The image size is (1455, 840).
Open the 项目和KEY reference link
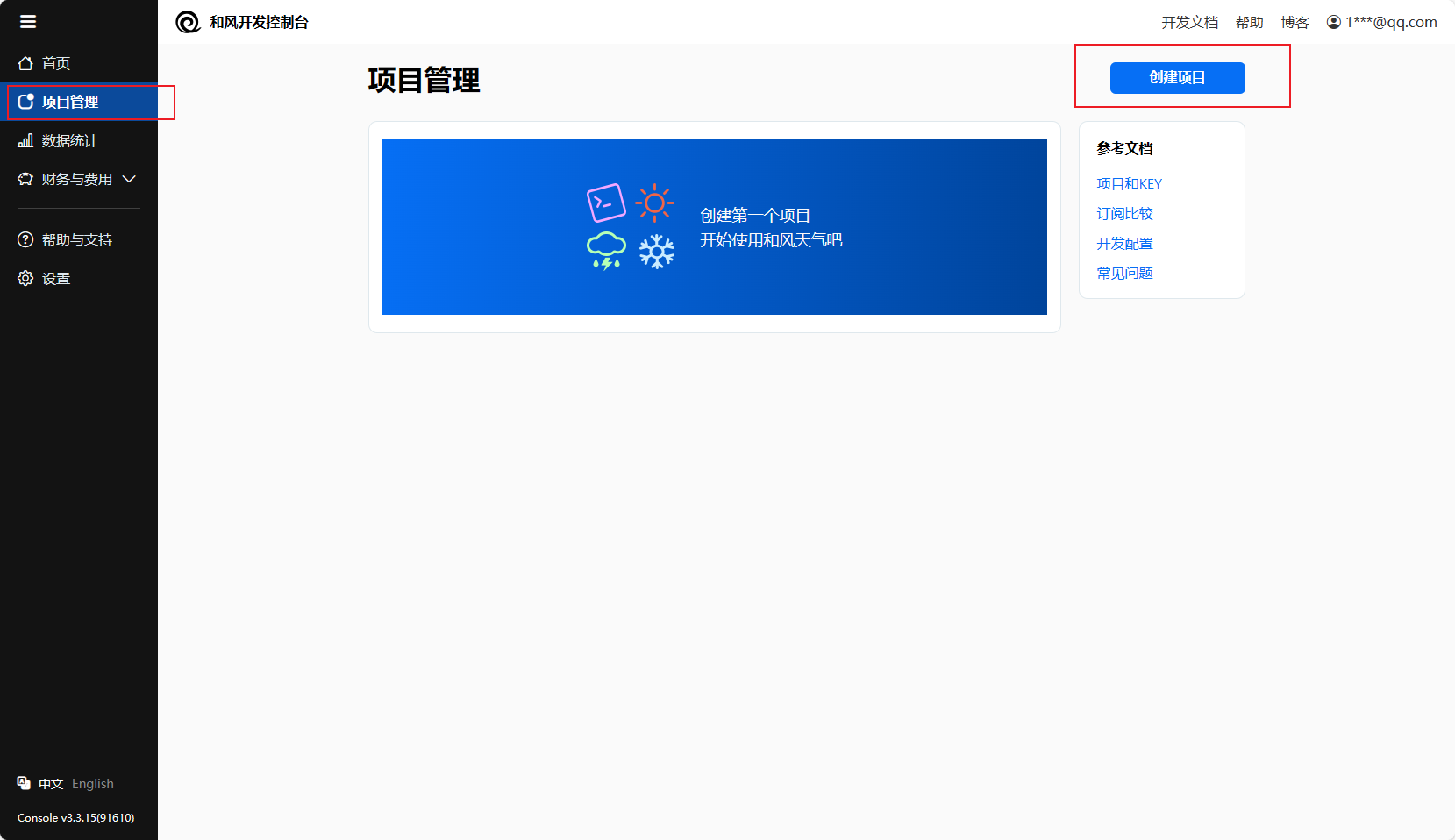pos(1129,183)
